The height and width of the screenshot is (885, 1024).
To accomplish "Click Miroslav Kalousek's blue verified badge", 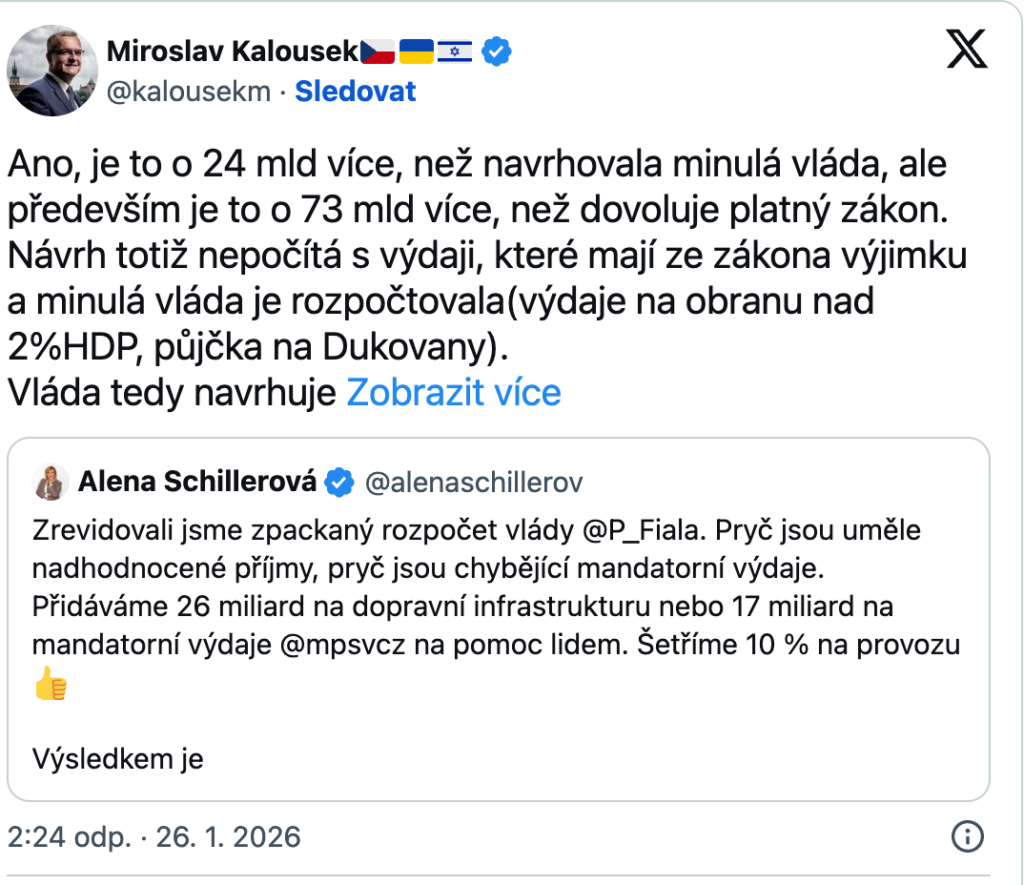I will pos(497,50).
